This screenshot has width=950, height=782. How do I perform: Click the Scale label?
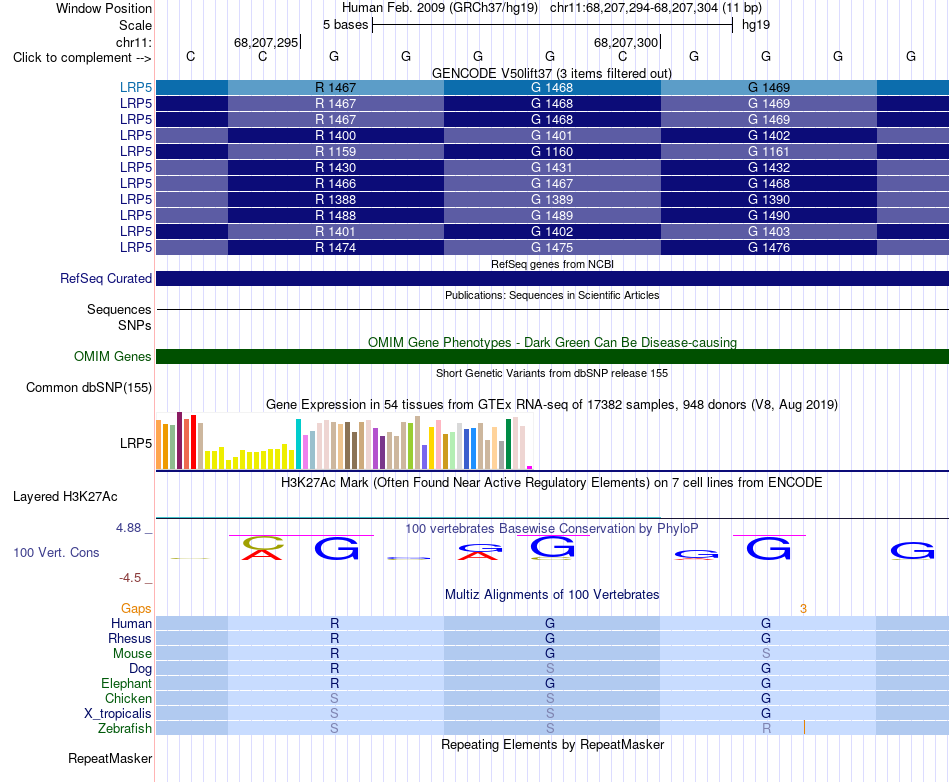pyautogui.click(x=135, y=25)
